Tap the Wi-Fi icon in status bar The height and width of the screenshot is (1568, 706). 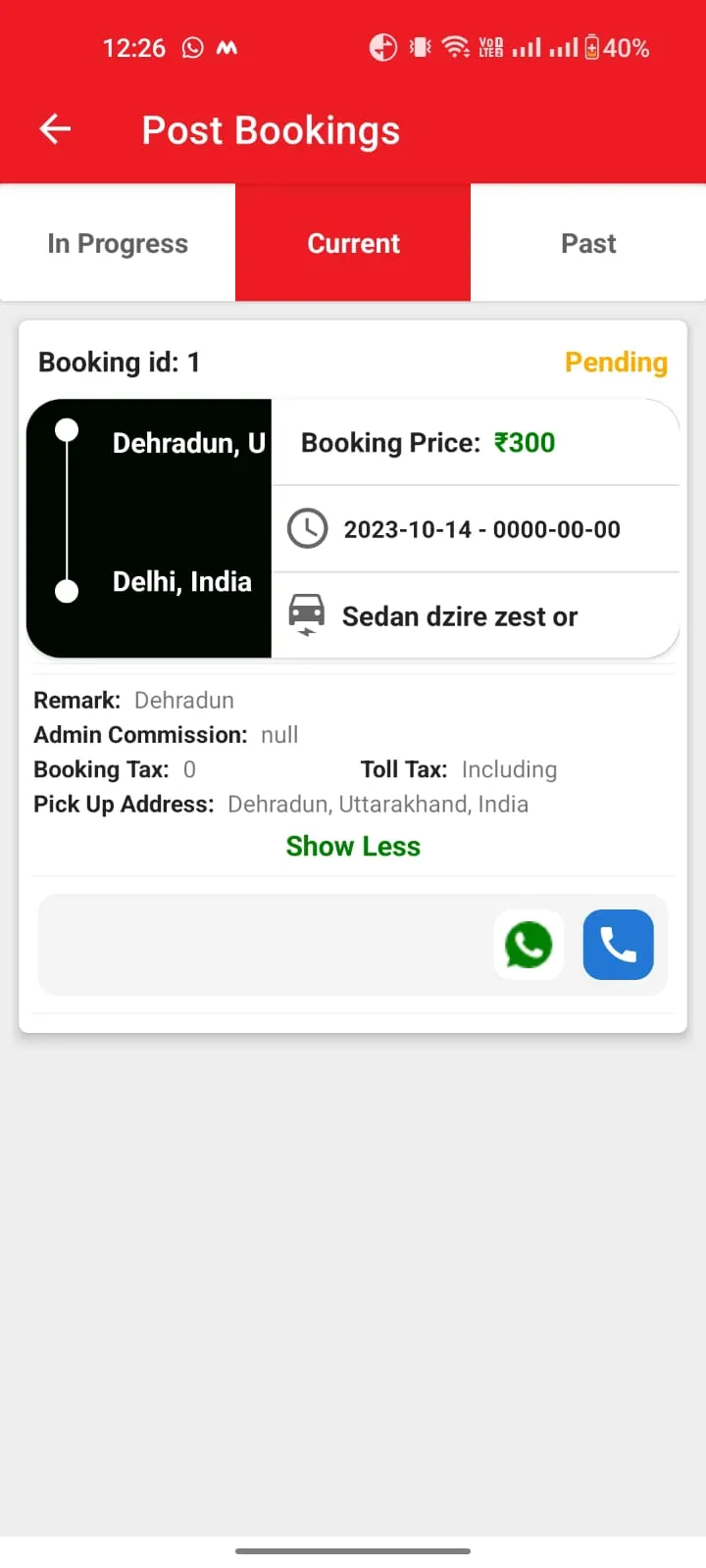coord(456,47)
